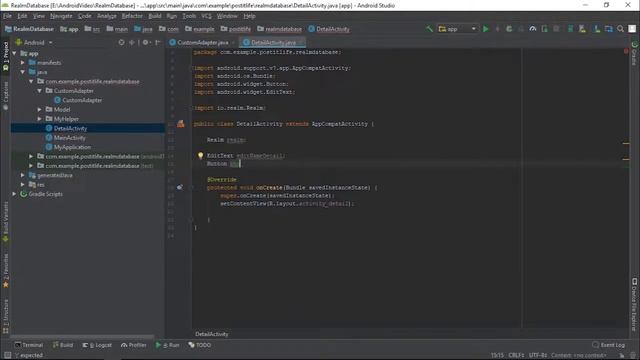The image size is (640, 360).
Task: Click the UTF-8 encoding in the status bar
Action: [537, 355]
